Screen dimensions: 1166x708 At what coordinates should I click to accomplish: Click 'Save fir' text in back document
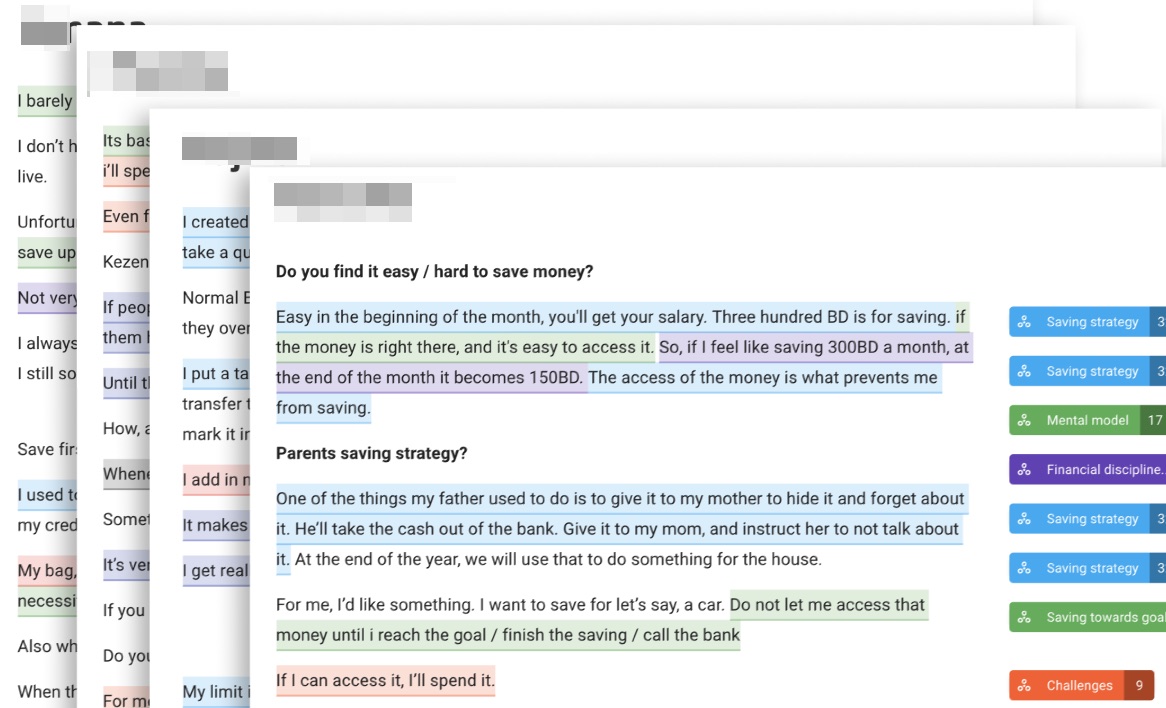click(46, 449)
